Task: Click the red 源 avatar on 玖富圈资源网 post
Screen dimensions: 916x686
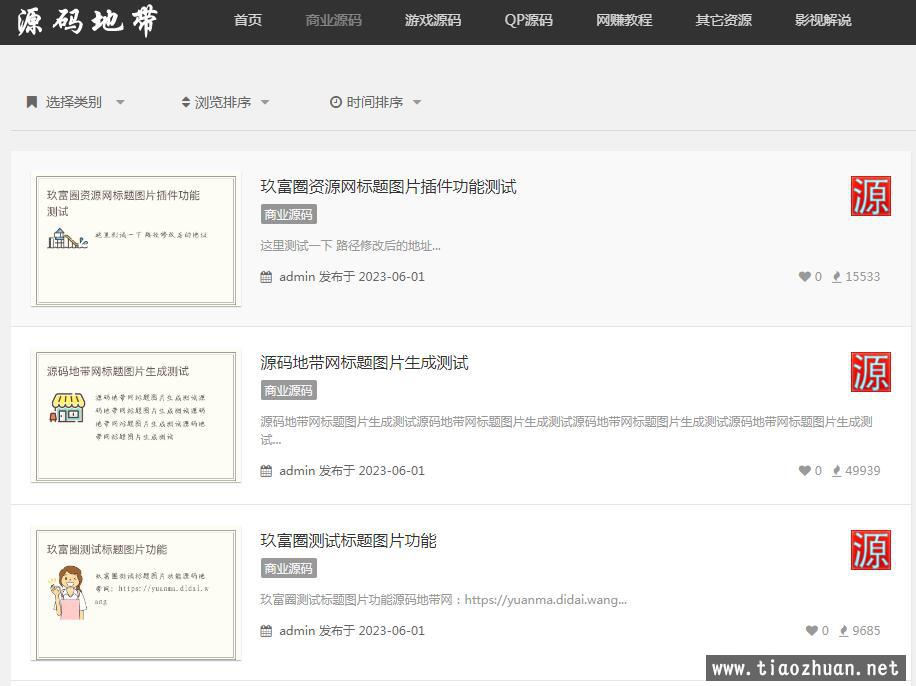Action: (870, 196)
